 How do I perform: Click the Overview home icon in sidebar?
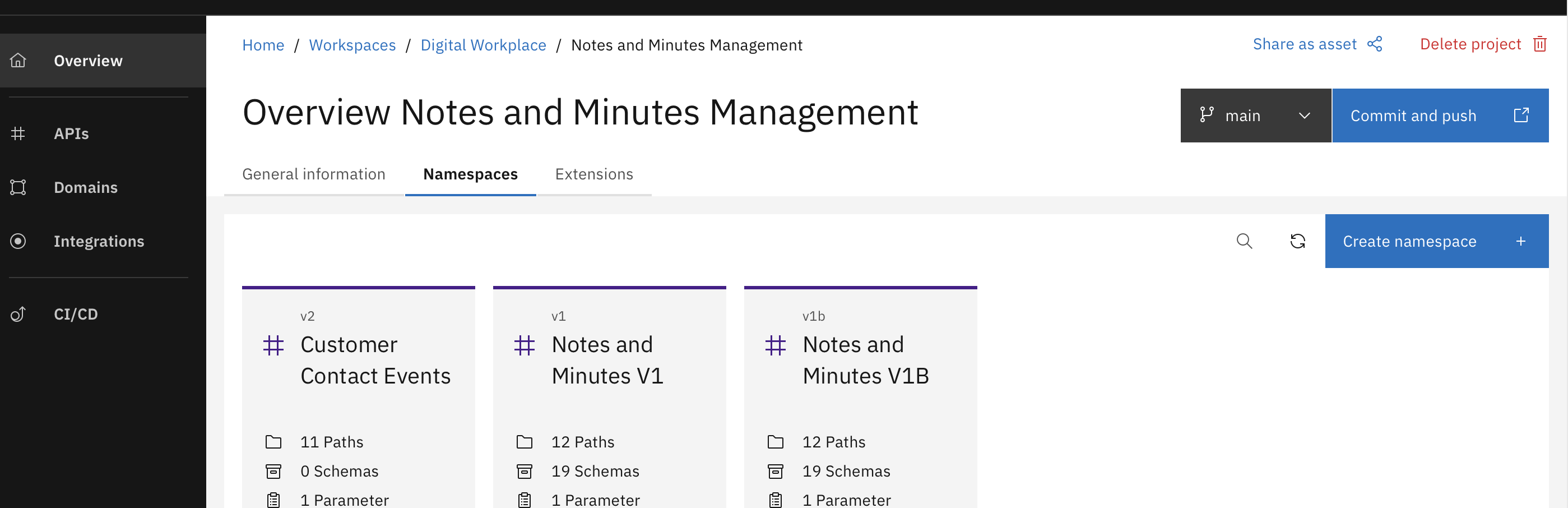coord(18,61)
